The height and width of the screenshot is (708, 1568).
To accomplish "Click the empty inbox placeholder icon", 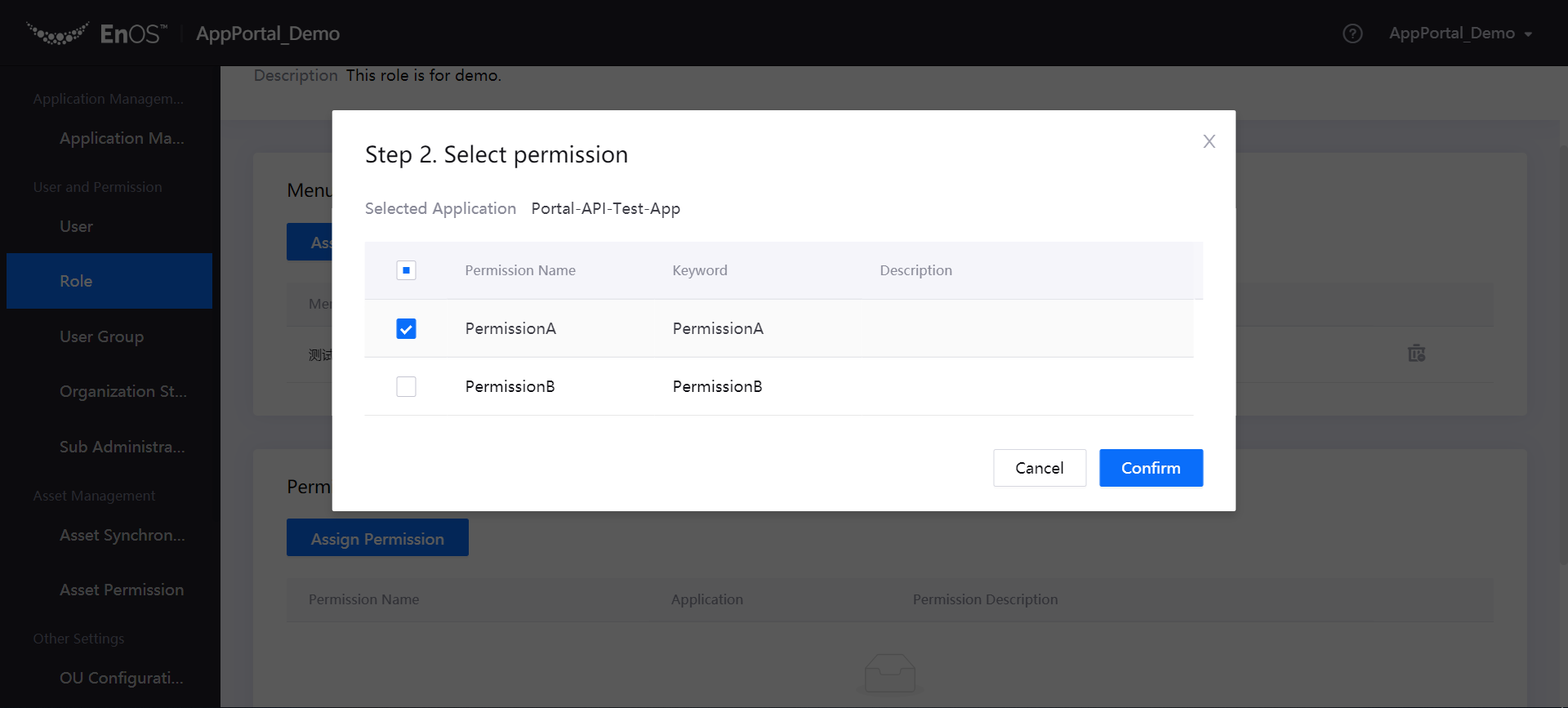I will [x=889, y=673].
